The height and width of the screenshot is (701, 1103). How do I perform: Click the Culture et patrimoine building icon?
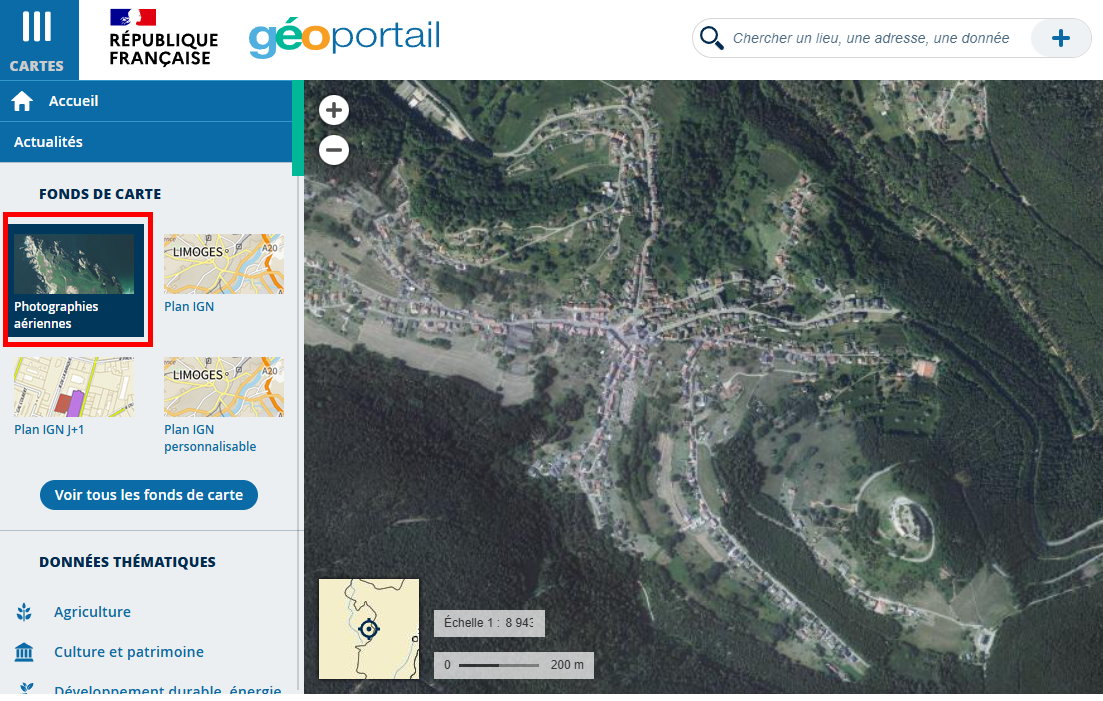pos(24,652)
